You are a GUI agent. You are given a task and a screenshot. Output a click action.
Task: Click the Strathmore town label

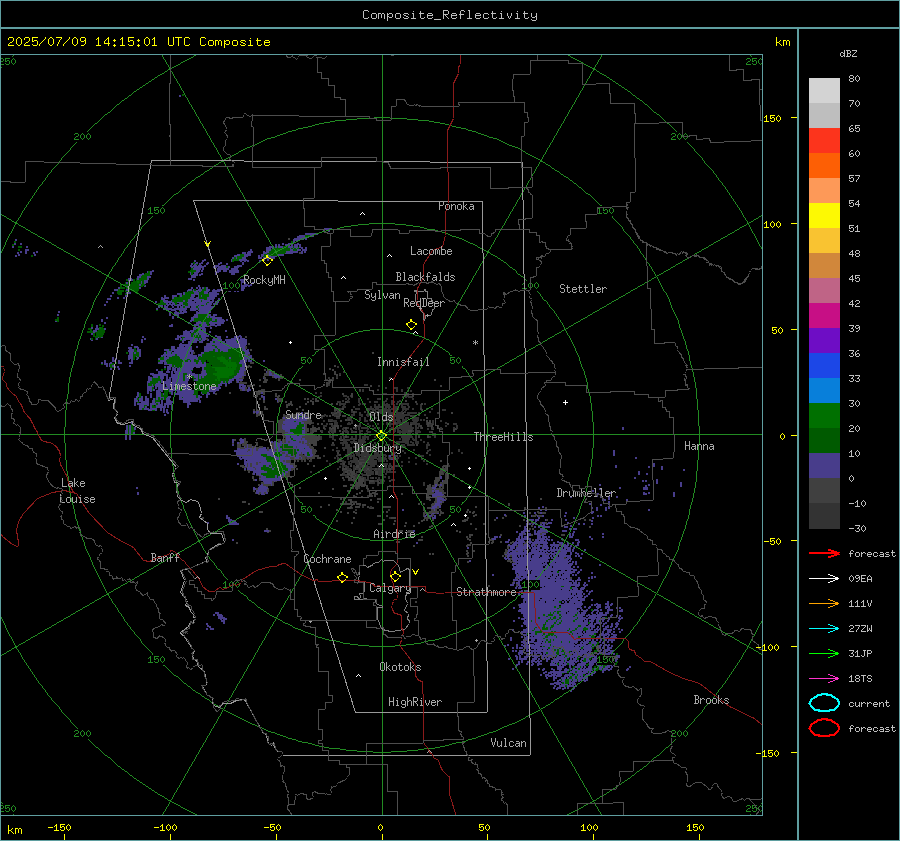coord(486,592)
